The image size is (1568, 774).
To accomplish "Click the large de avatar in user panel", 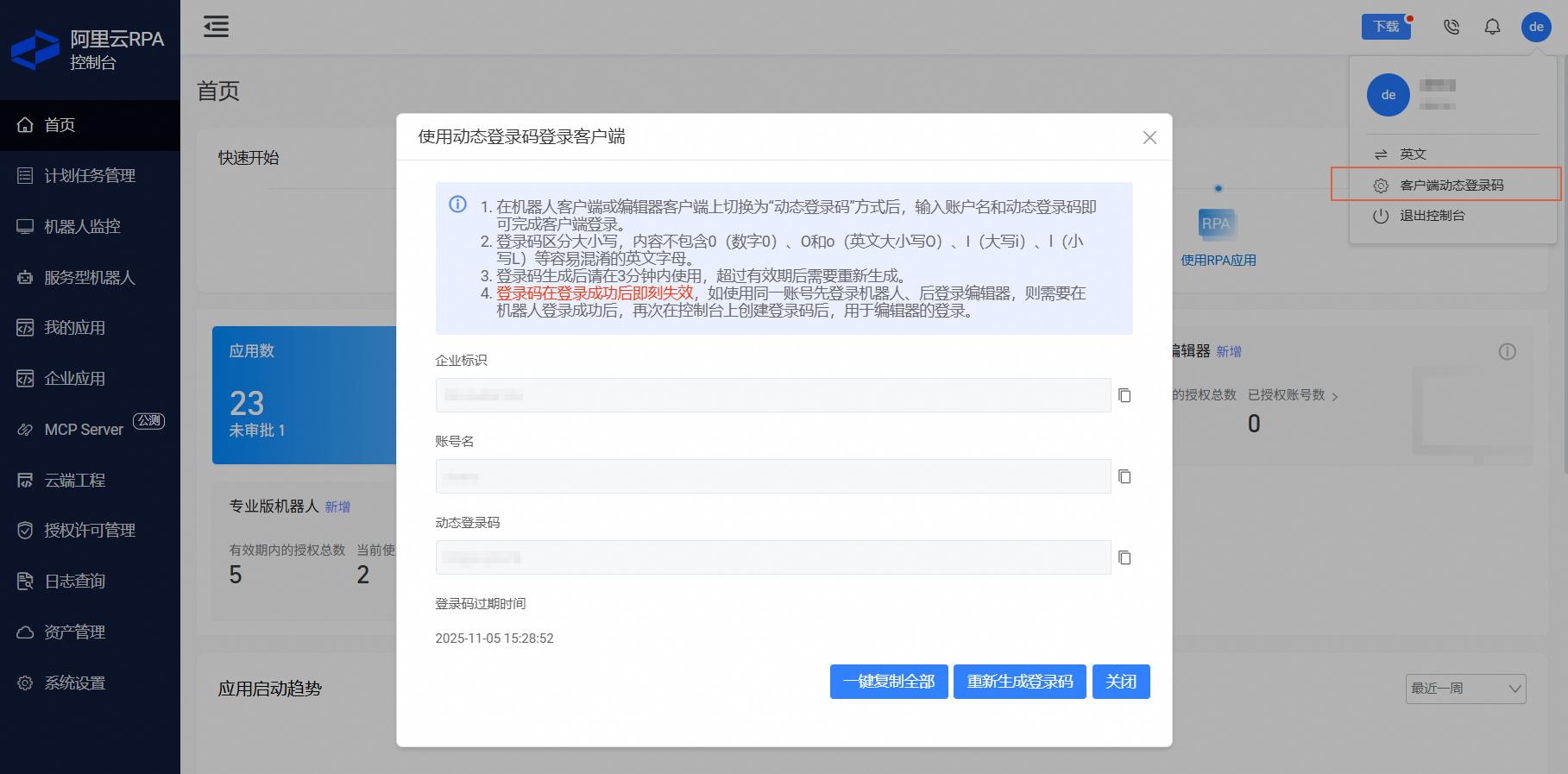I will pyautogui.click(x=1389, y=95).
